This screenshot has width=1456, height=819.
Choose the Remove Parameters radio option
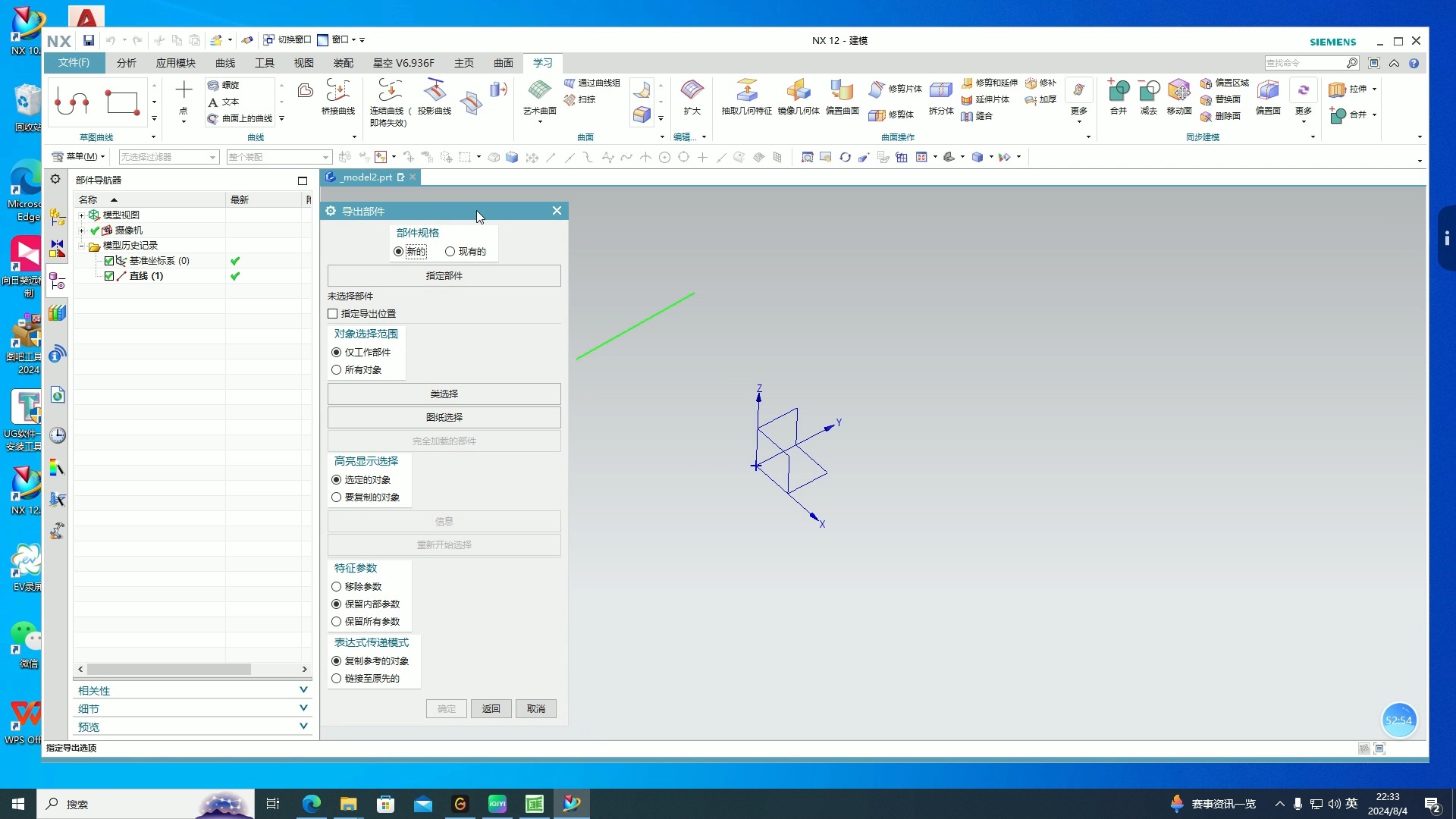(337, 587)
